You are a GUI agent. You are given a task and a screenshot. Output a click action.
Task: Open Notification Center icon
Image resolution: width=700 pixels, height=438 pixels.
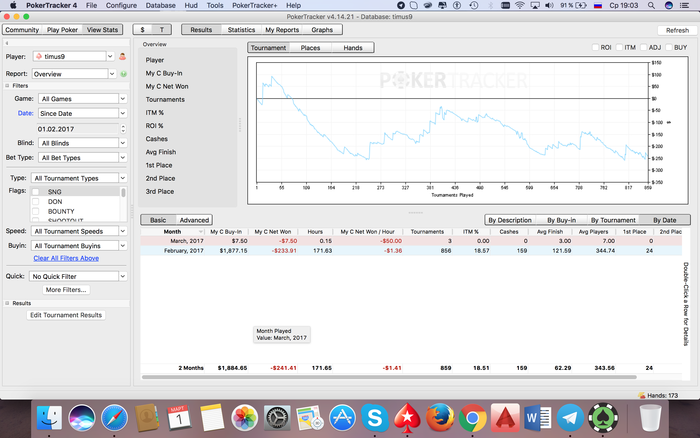tap(684, 5)
